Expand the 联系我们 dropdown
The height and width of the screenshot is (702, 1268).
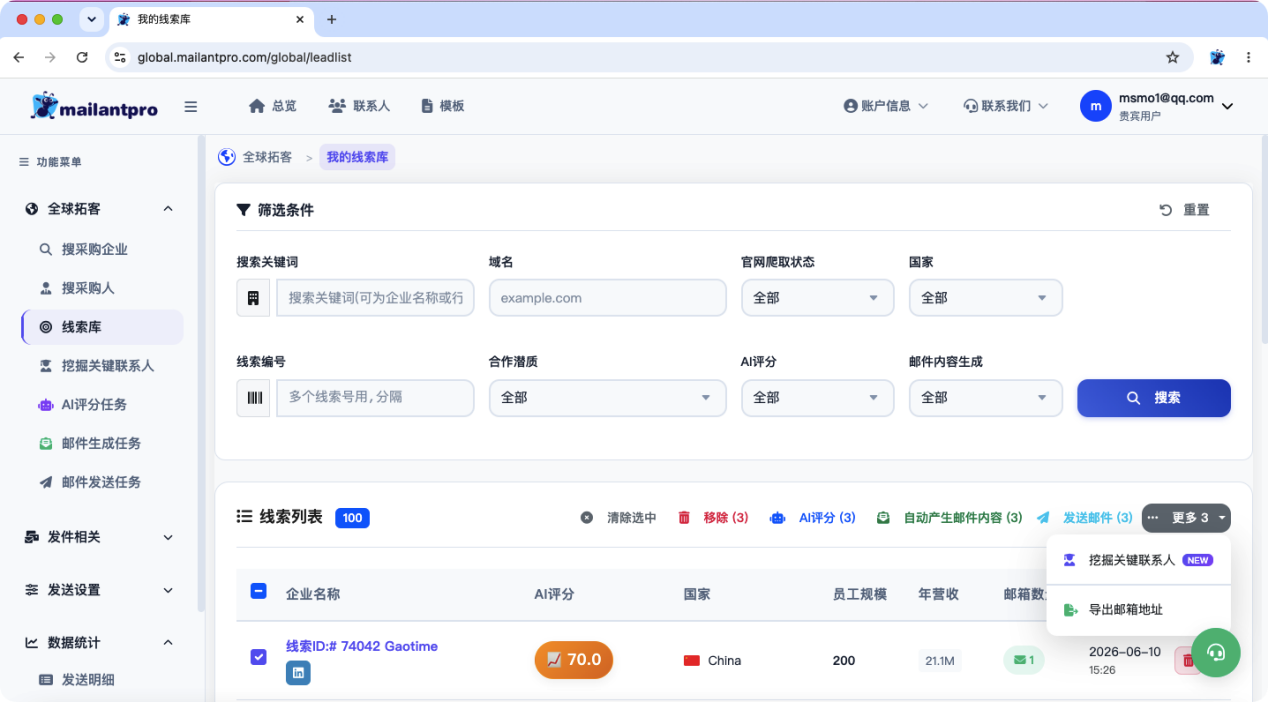1006,106
